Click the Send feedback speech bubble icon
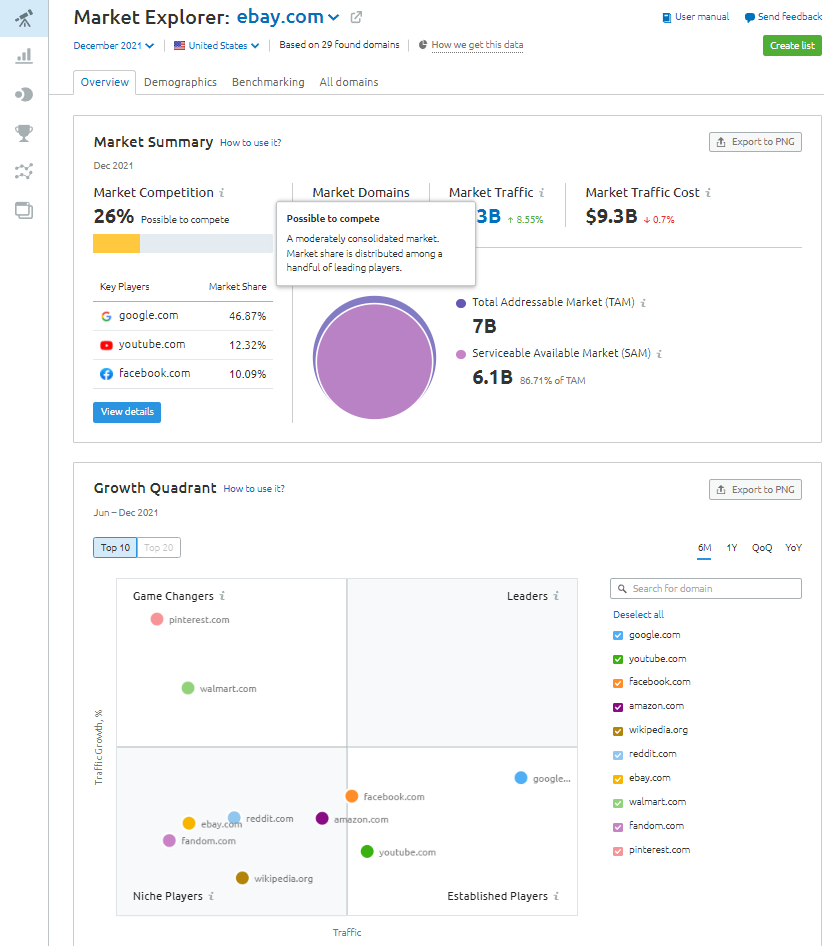The width and height of the screenshot is (824, 946). tap(750, 17)
